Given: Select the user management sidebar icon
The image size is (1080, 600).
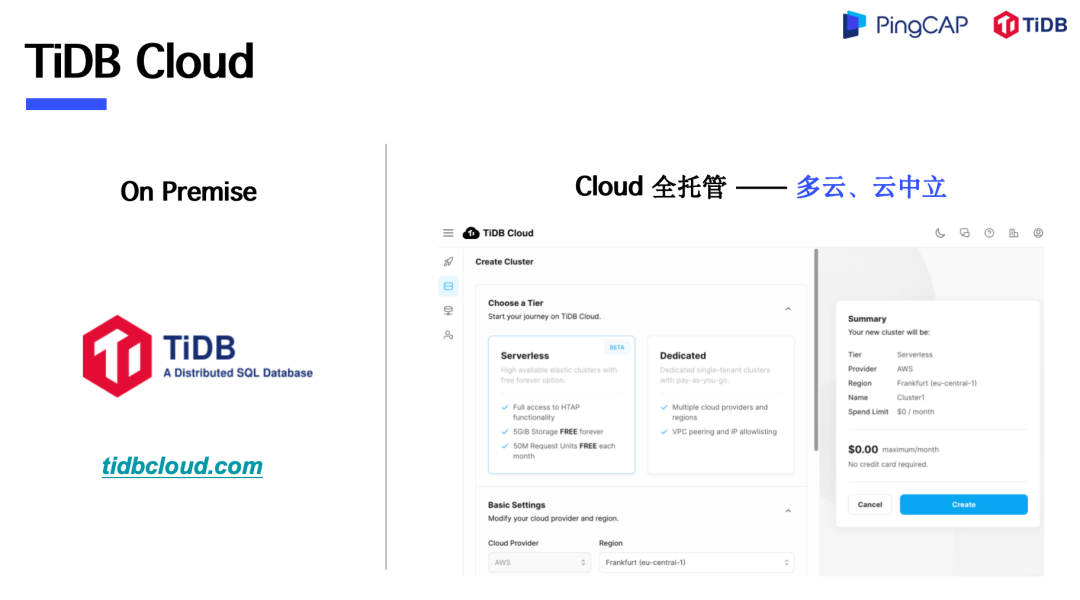Looking at the screenshot, I should [448, 335].
